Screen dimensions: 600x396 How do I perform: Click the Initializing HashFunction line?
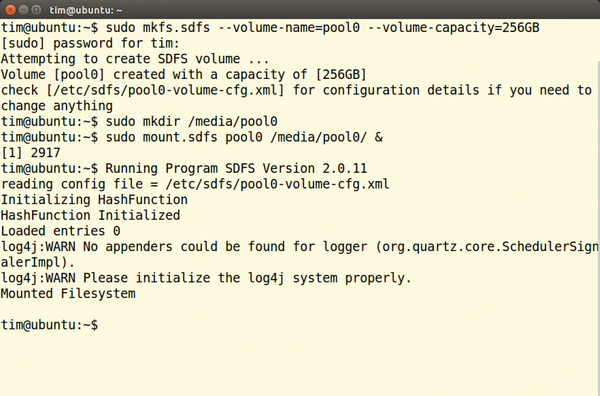pyautogui.click(x=94, y=200)
